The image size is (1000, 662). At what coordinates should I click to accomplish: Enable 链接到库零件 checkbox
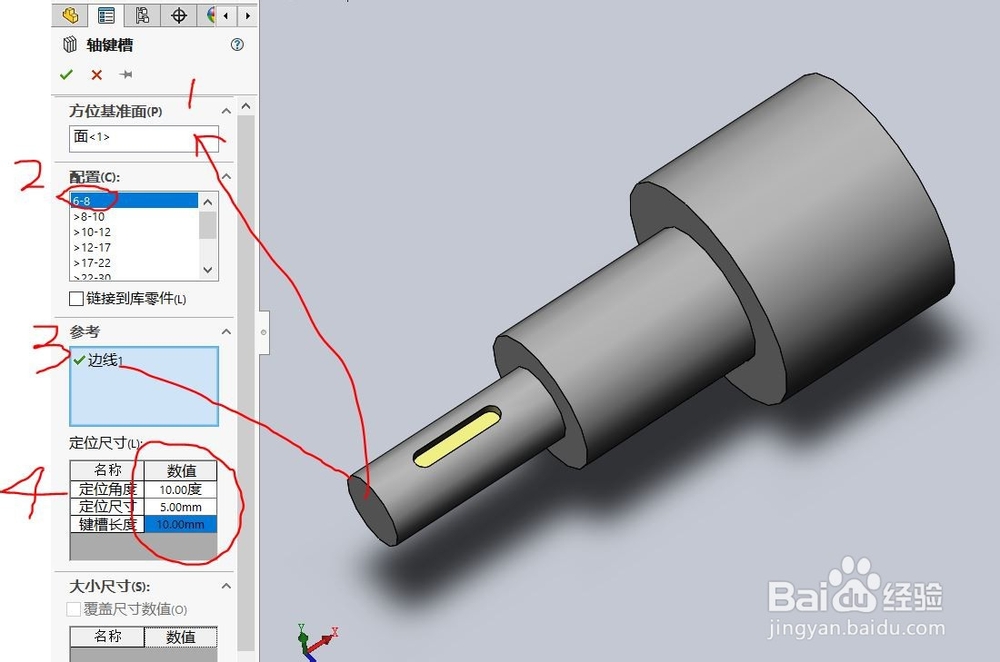76,298
